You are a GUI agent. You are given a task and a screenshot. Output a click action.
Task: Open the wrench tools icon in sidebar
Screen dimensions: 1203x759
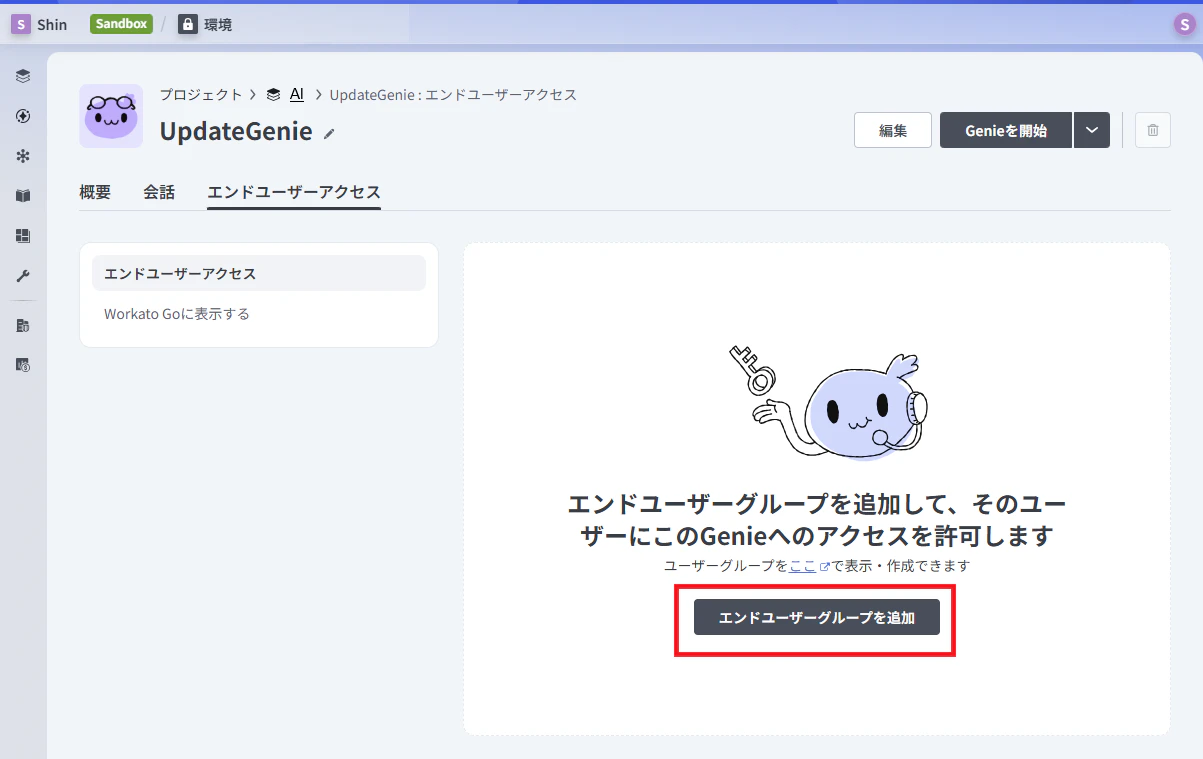pos(23,276)
